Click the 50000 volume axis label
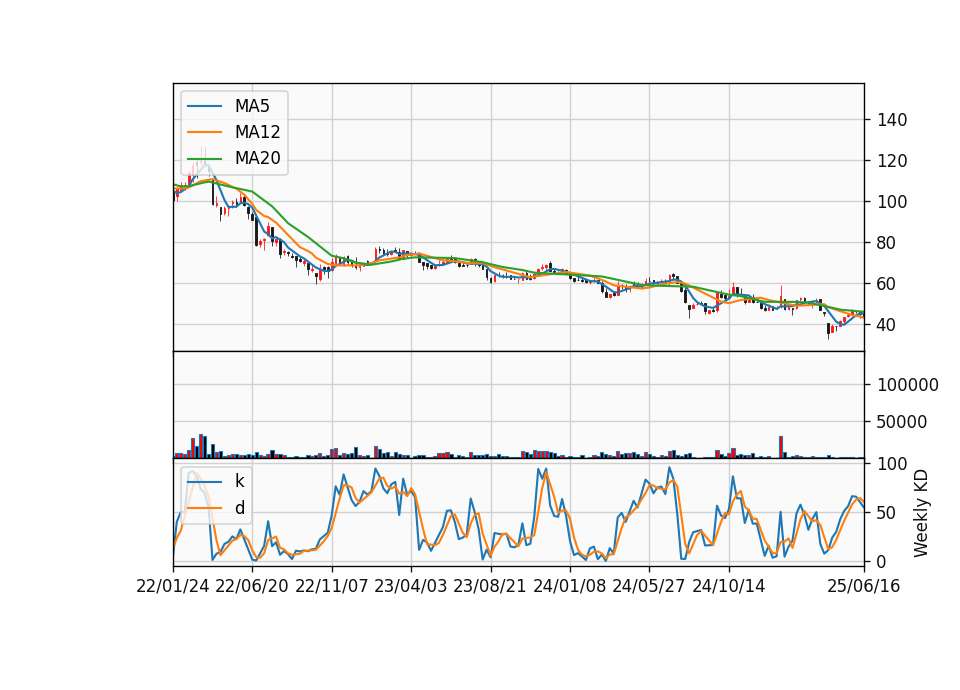The width and height of the screenshot is (960, 690). click(x=902, y=422)
